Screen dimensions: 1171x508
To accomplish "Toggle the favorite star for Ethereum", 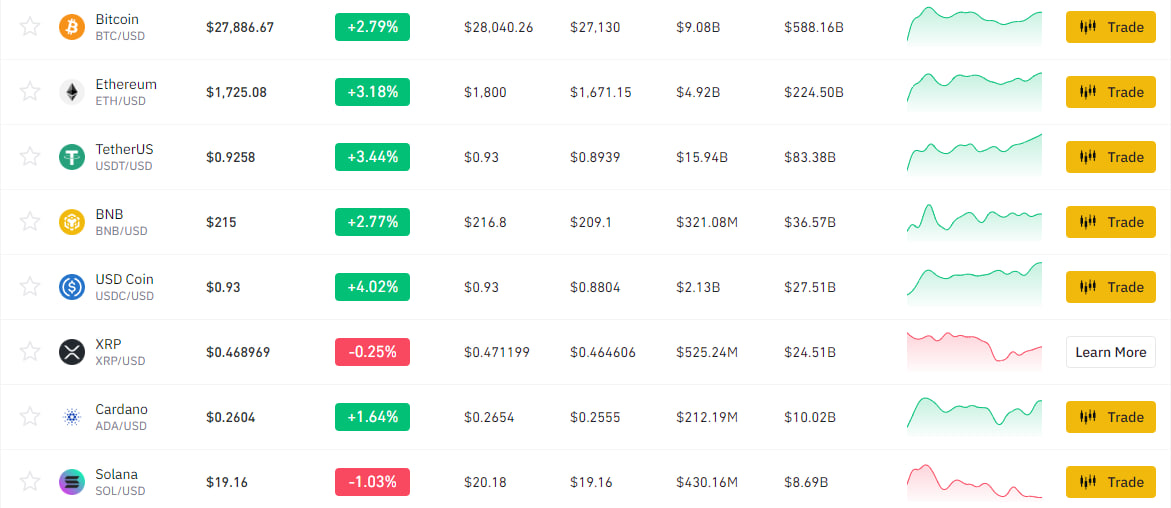I will (x=30, y=92).
